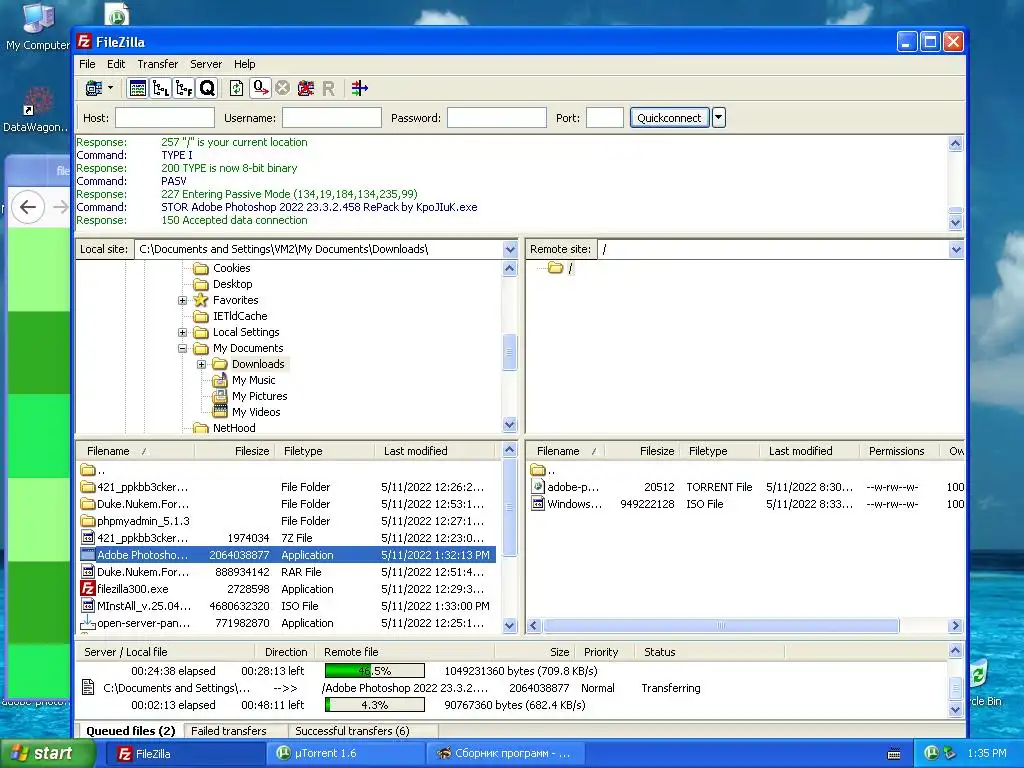The image size is (1024, 768).
Task: Expand the Local Settings tree node
Action: 183,332
